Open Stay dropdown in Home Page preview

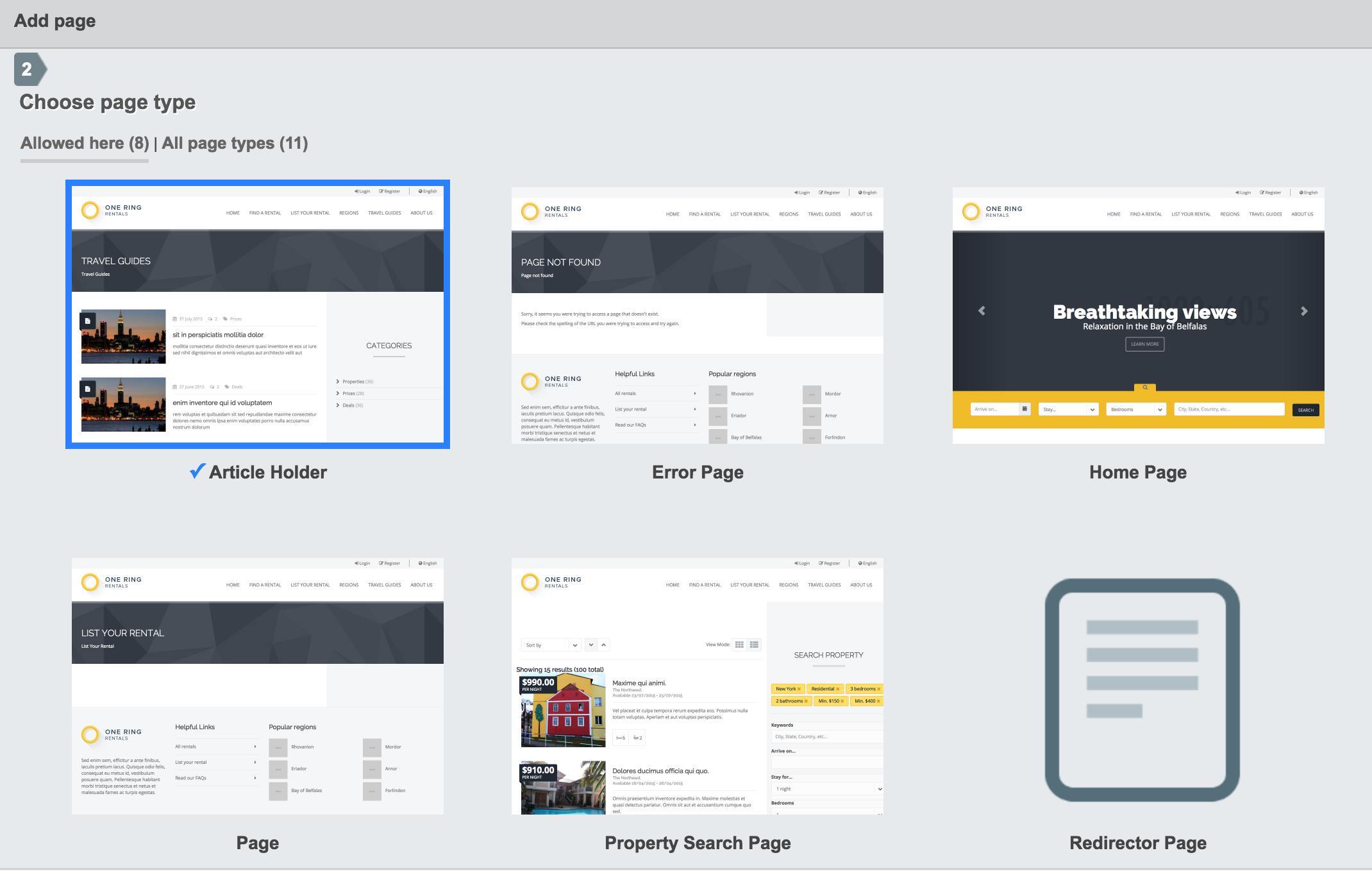1067,409
